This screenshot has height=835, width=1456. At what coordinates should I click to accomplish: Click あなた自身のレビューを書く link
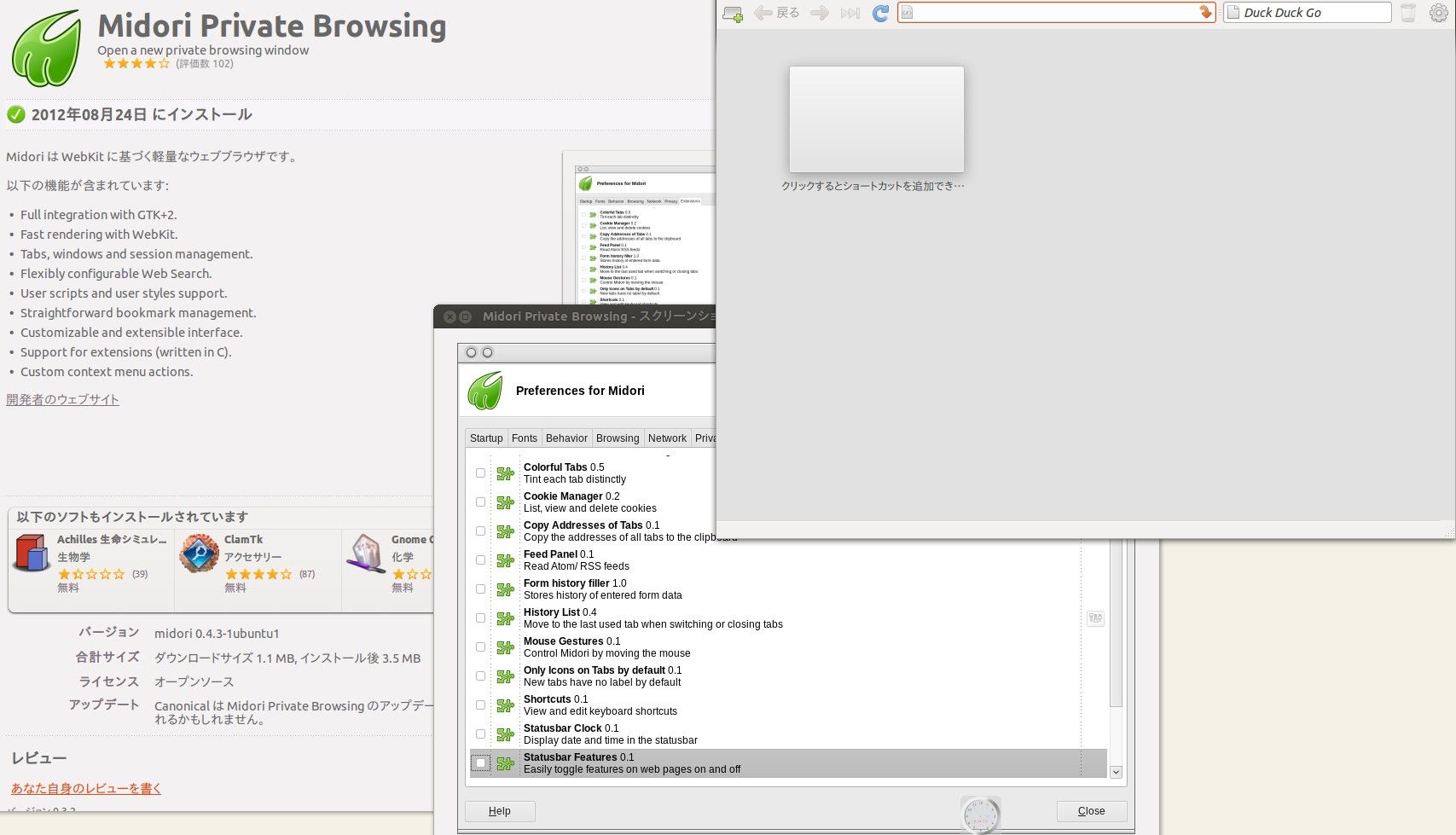(86, 788)
